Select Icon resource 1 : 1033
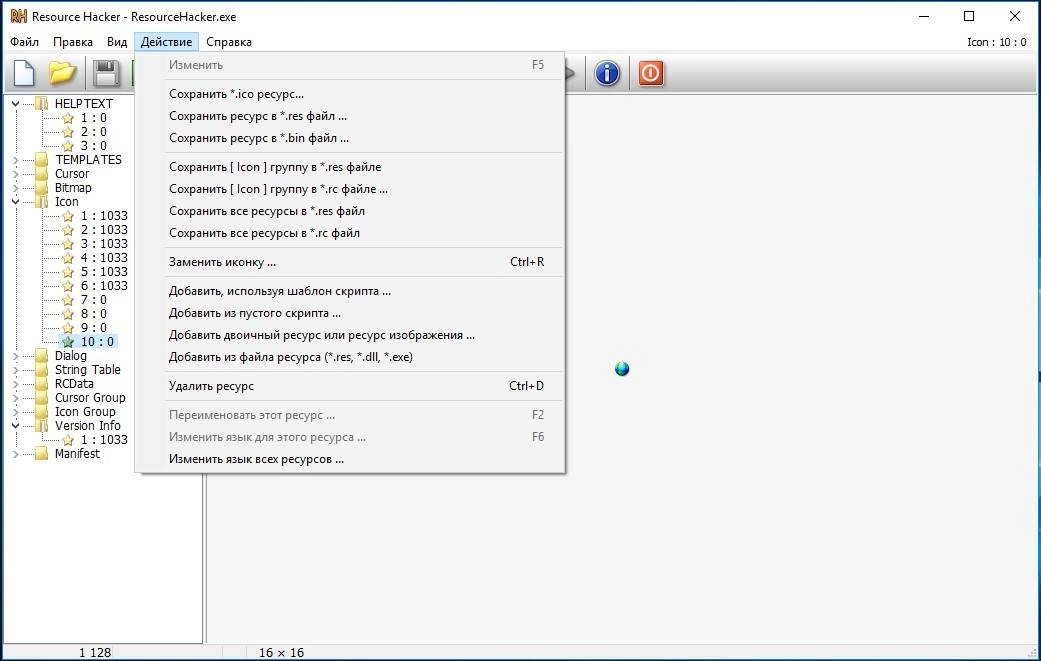Image resolution: width=1041 pixels, height=661 pixels. coord(104,216)
